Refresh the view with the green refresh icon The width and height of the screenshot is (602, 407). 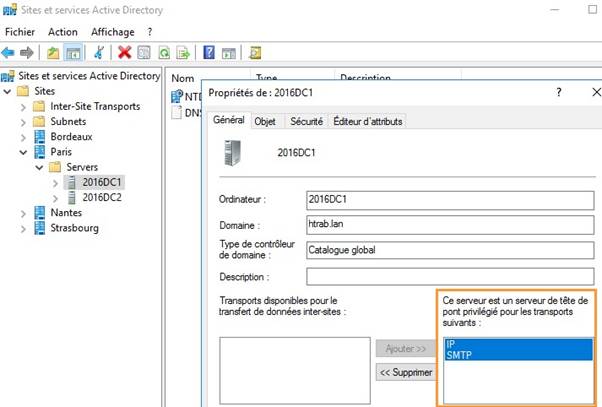[164, 53]
